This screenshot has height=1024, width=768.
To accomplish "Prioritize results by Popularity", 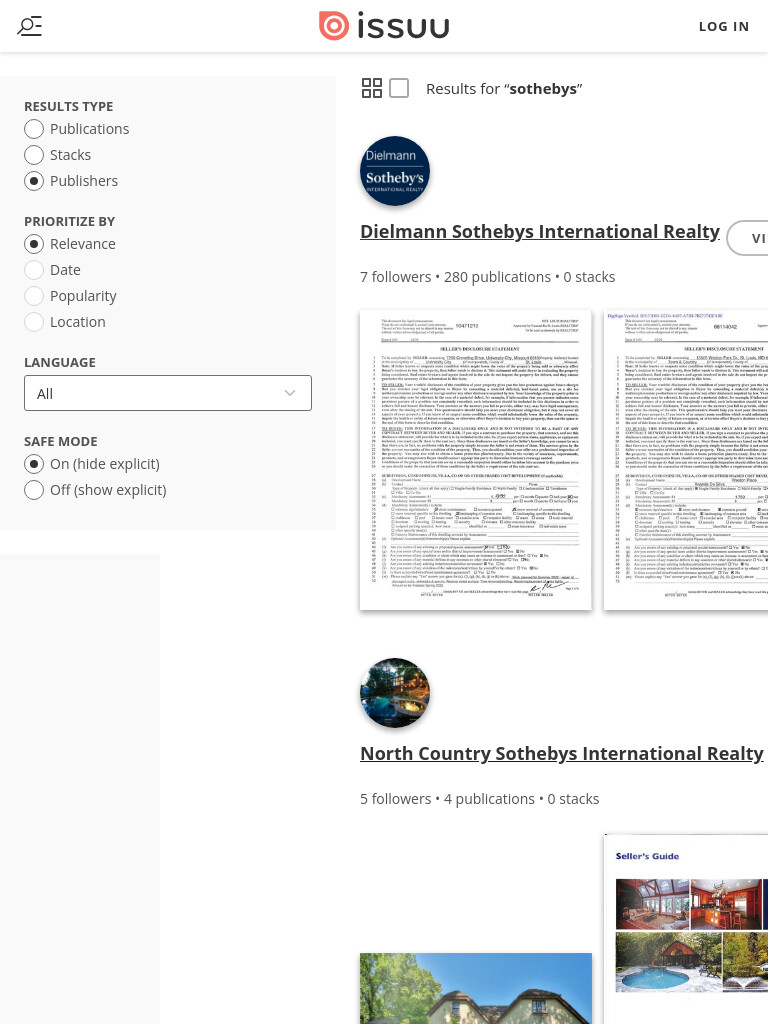I will (x=70, y=296).
